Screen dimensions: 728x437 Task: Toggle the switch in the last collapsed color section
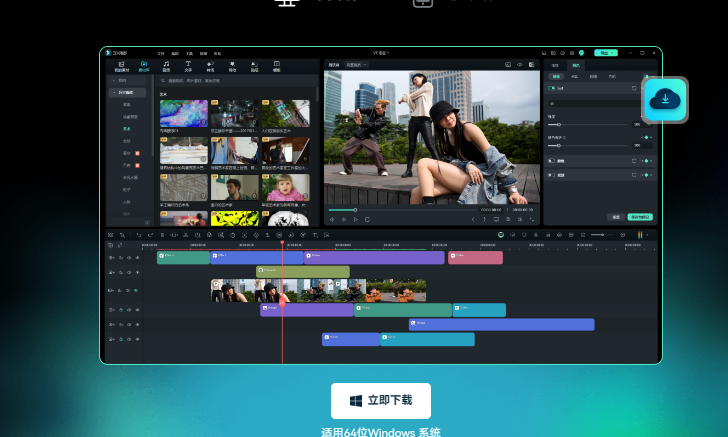(x=552, y=175)
